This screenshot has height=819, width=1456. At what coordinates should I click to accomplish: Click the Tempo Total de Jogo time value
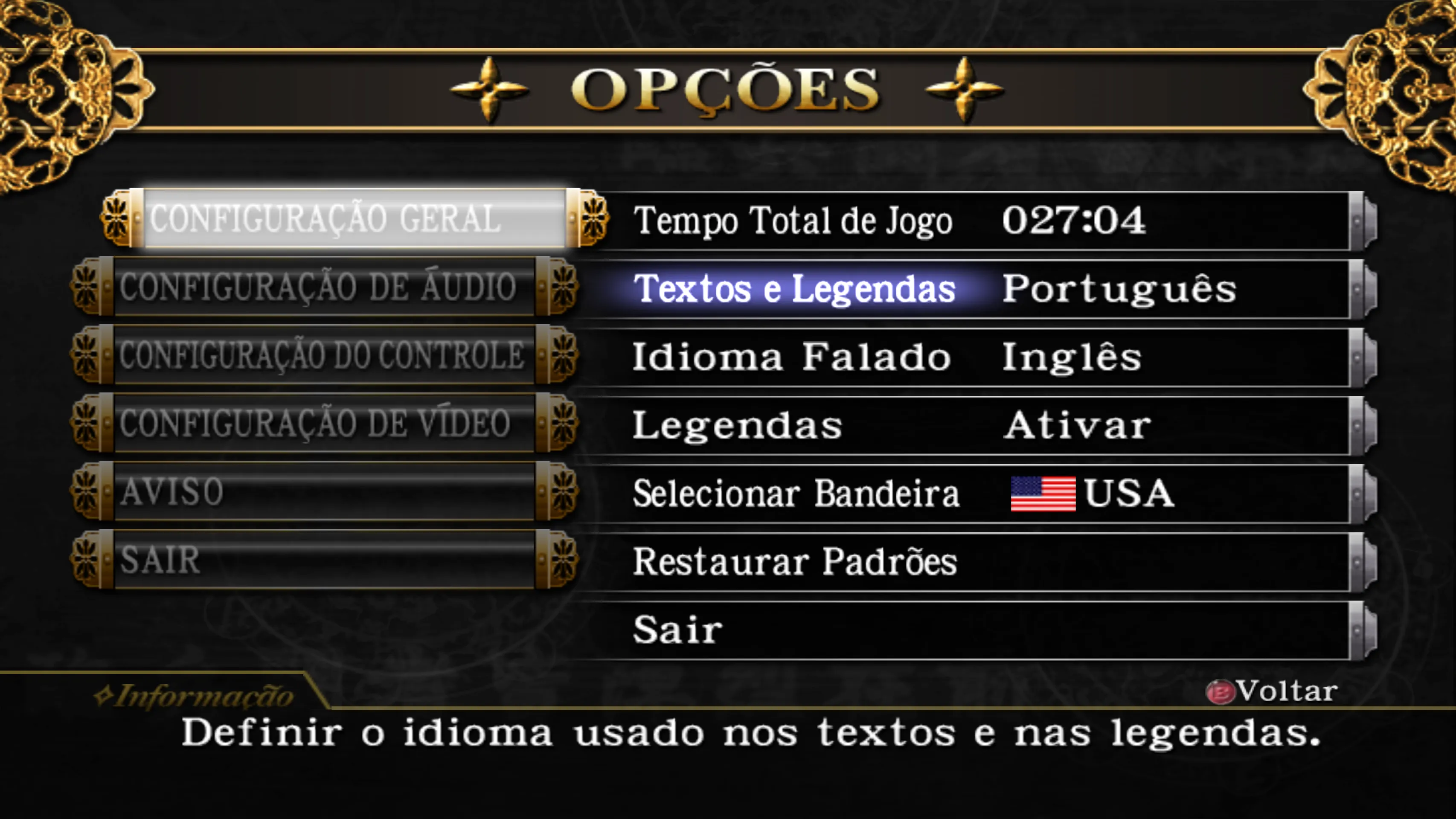tap(1073, 220)
